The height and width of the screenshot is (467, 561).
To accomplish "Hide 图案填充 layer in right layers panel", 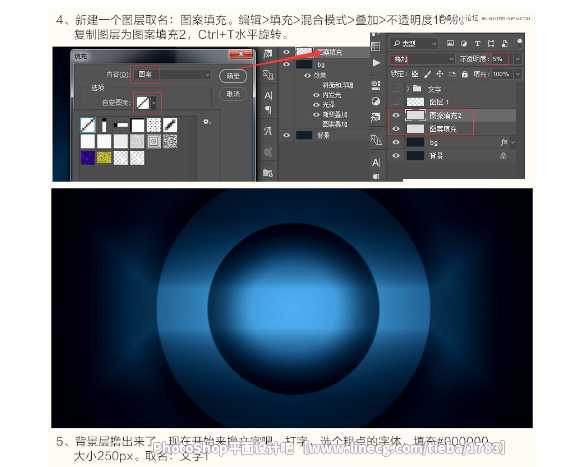I will pyautogui.click(x=396, y=128).
